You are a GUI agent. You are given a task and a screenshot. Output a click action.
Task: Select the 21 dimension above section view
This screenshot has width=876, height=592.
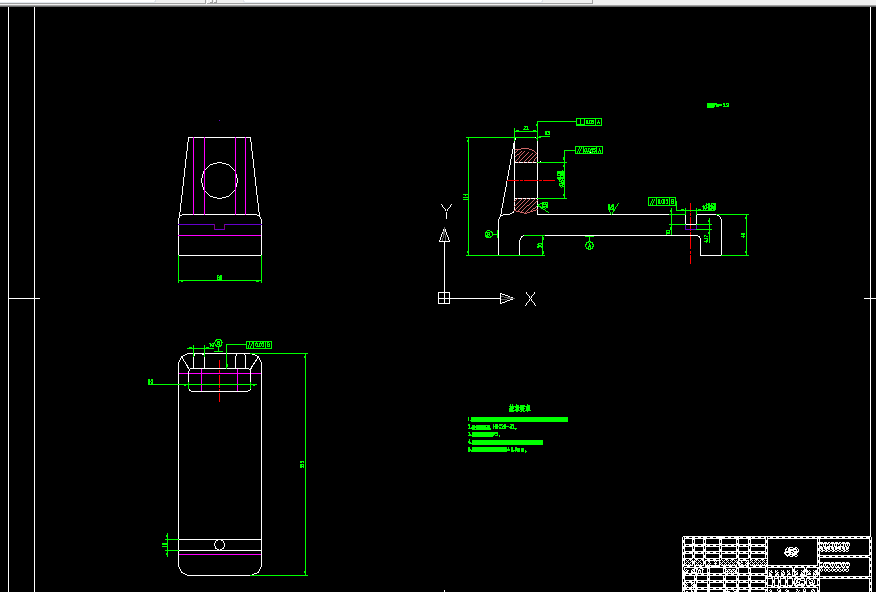tap(526, 128)
